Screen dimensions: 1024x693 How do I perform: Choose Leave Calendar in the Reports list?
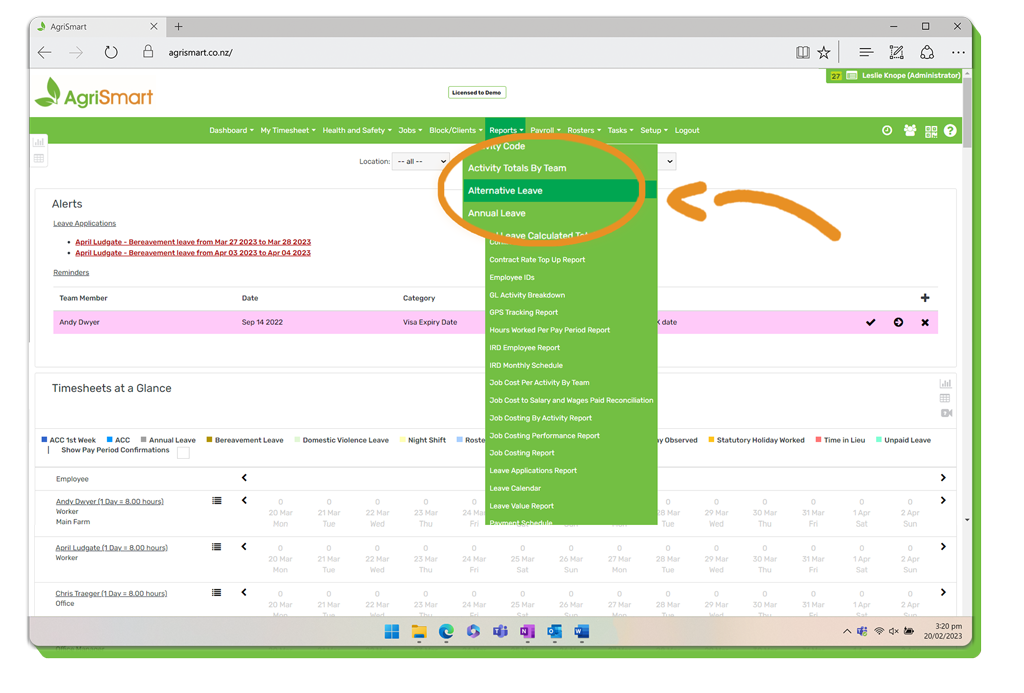pyautogui.click(x=515, y=488)
